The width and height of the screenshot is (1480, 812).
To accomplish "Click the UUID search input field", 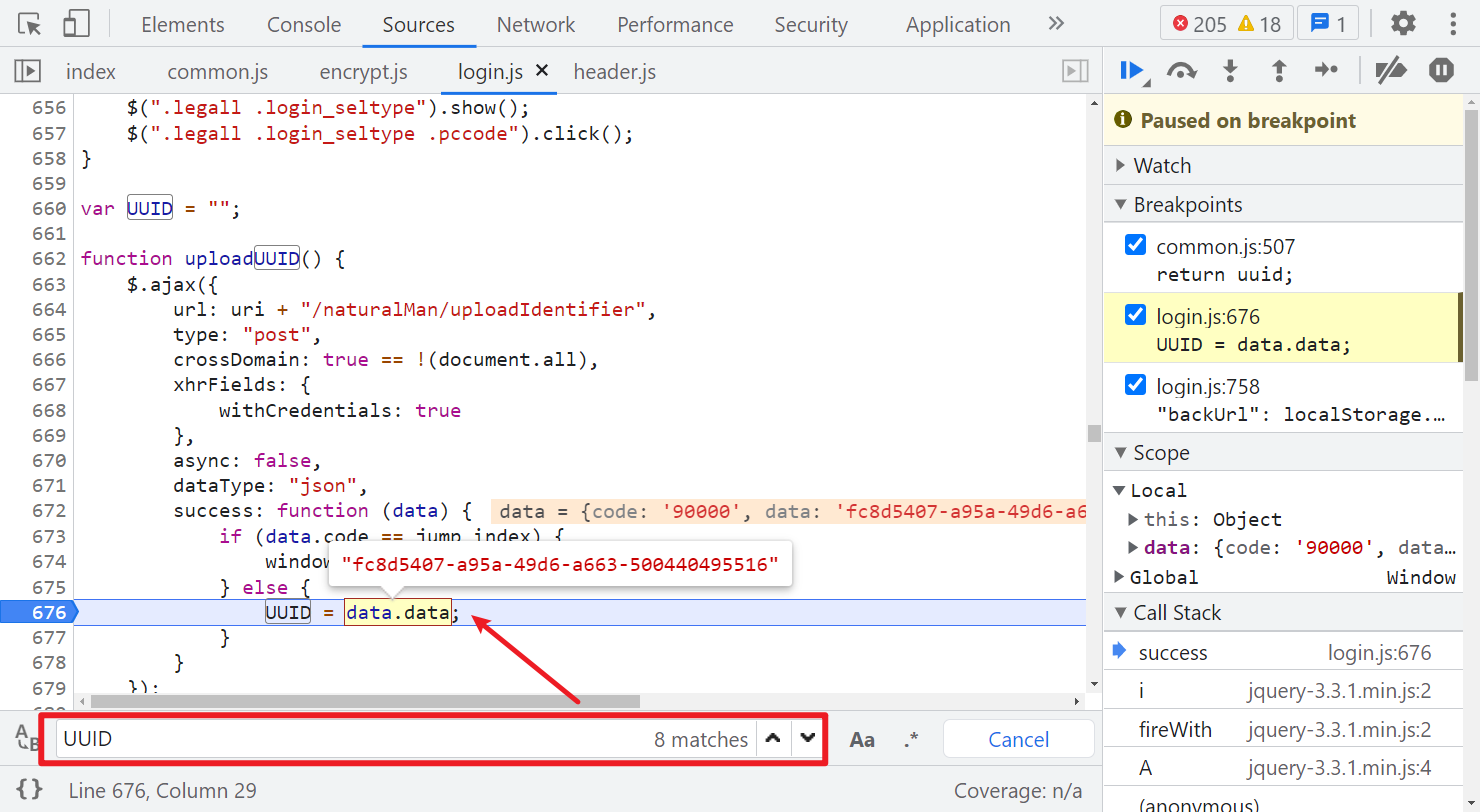I will [350, 740].
